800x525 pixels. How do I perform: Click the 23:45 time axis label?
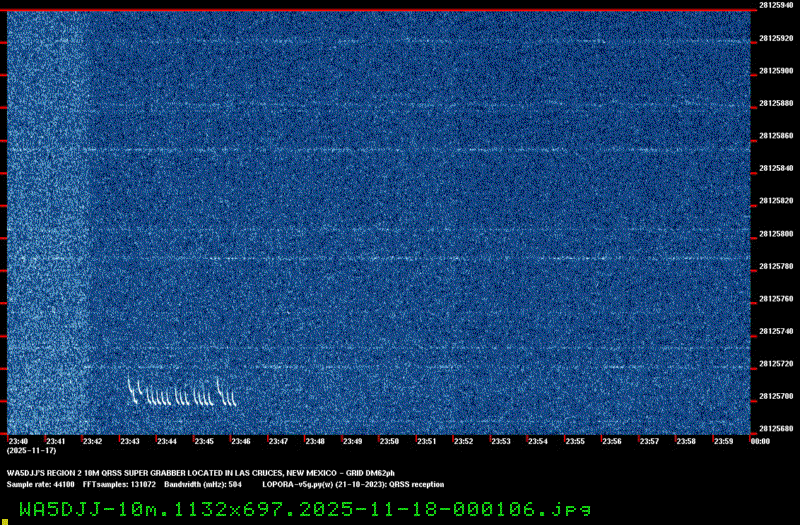(x=204, y=441)
